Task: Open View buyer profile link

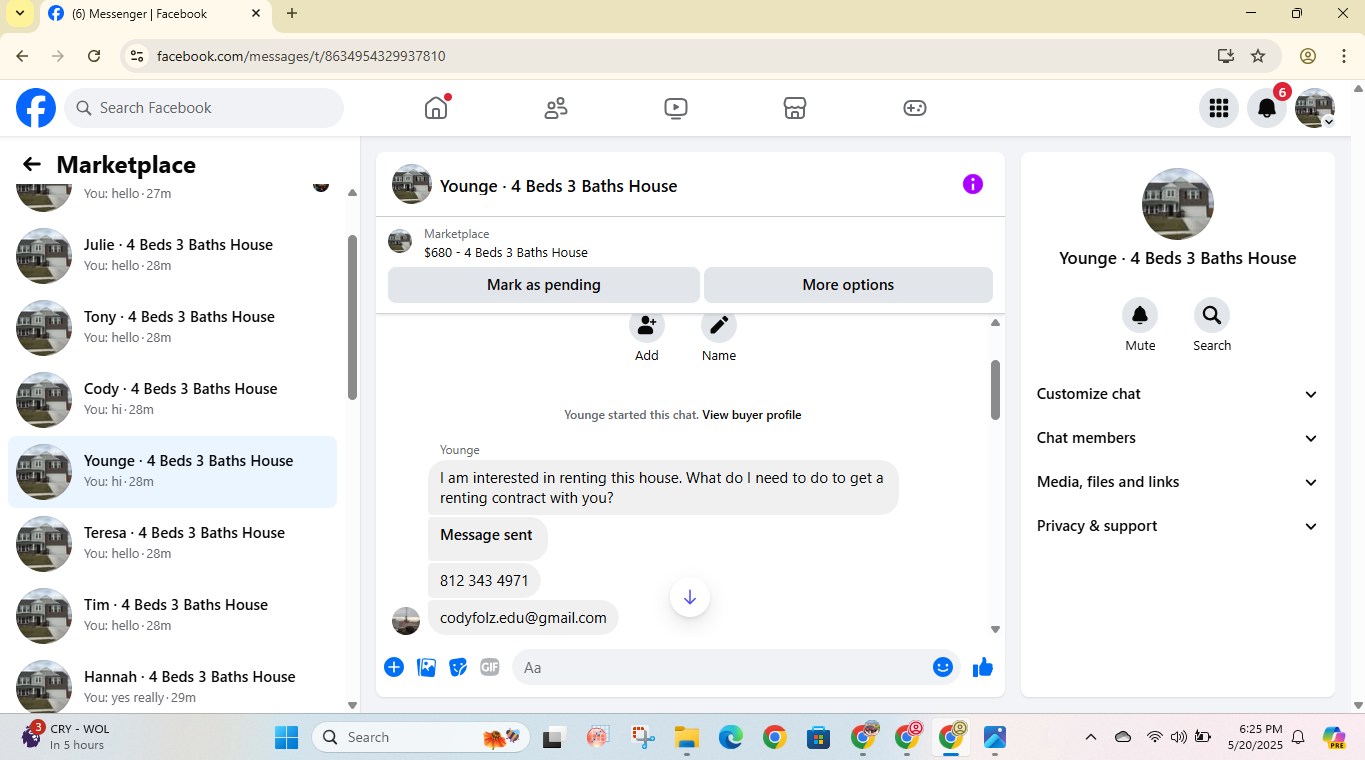Action: (752, 415)
